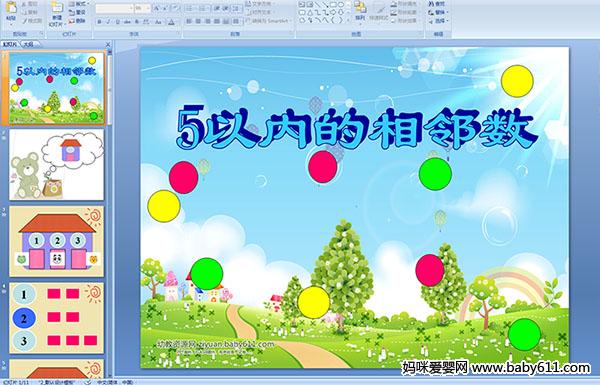The width and height of the screenshot is (600, 385).
Task: Decrease font size with the Shrink Font icon
Action: click(165, 8)
